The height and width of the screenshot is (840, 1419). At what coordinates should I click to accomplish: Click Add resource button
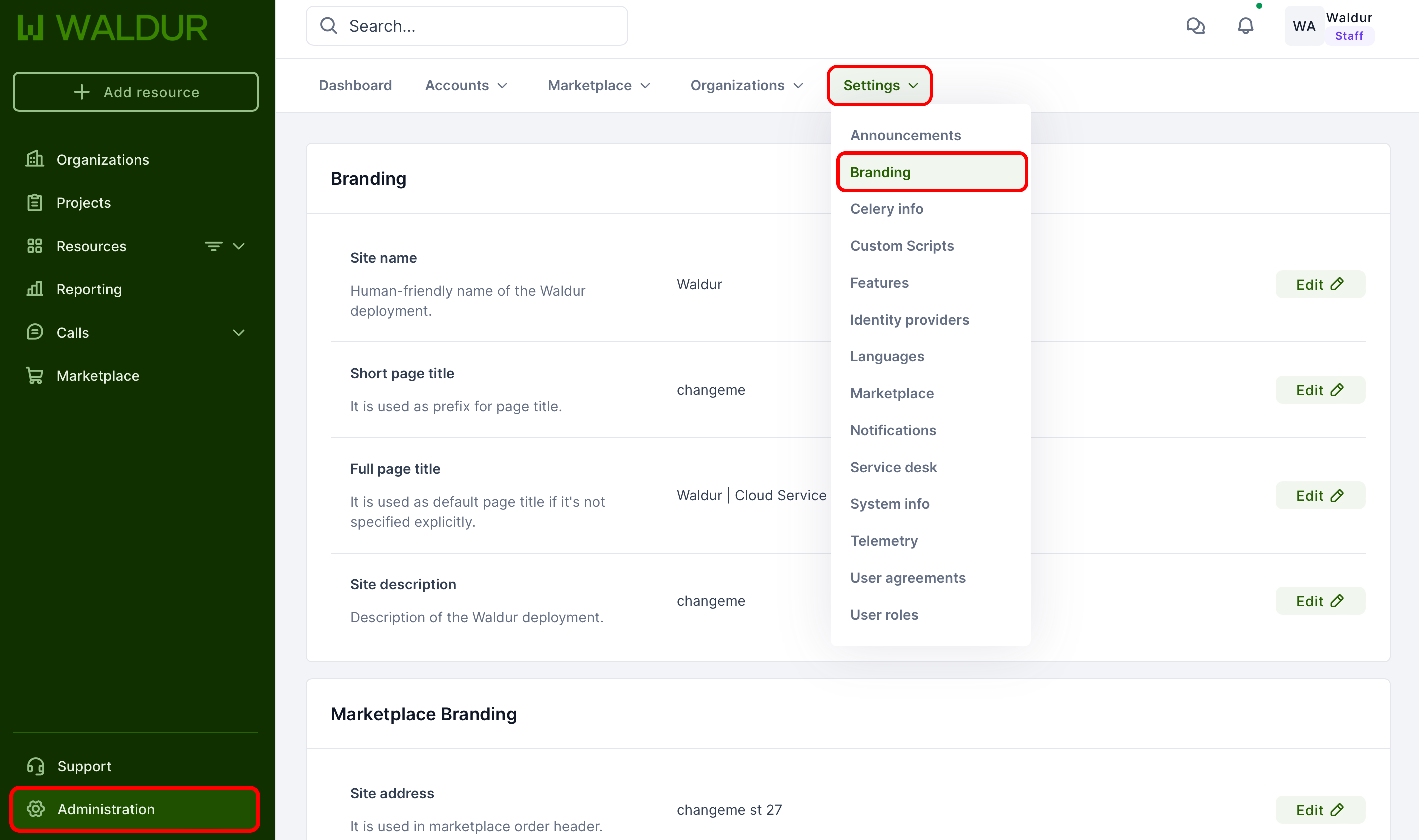(136, 91)
